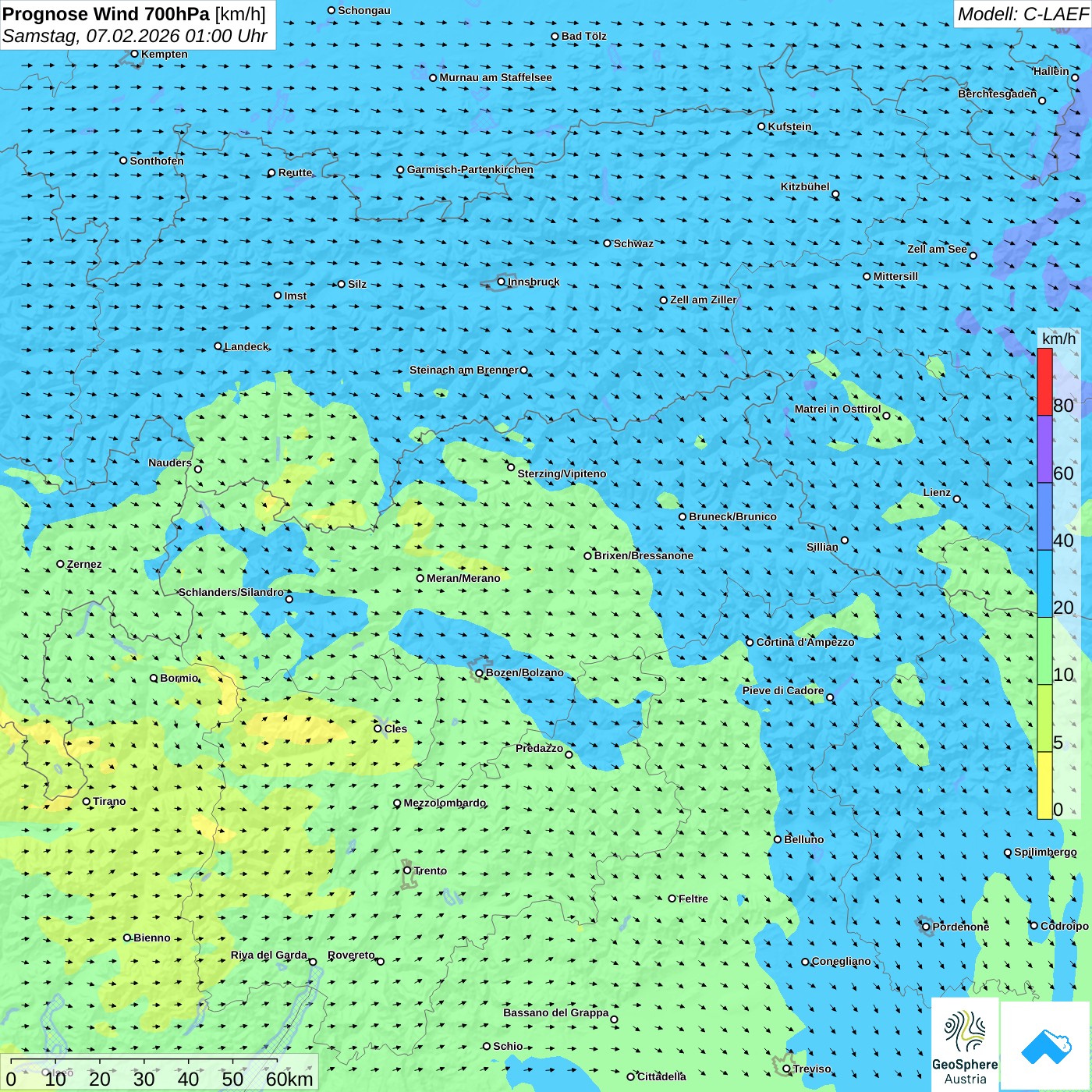
Task: Click the Sillian label
Action: pos(822,547)
